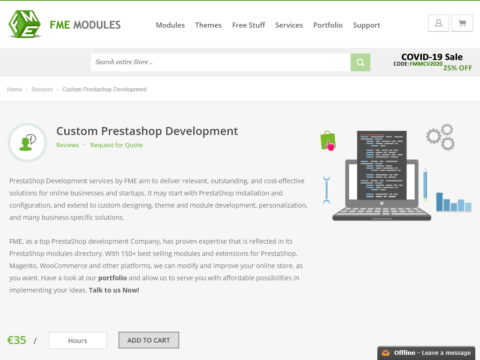Screen dimensions: 480x360
Task: Click the customer support avatar icon
Action: click(27, 143)
